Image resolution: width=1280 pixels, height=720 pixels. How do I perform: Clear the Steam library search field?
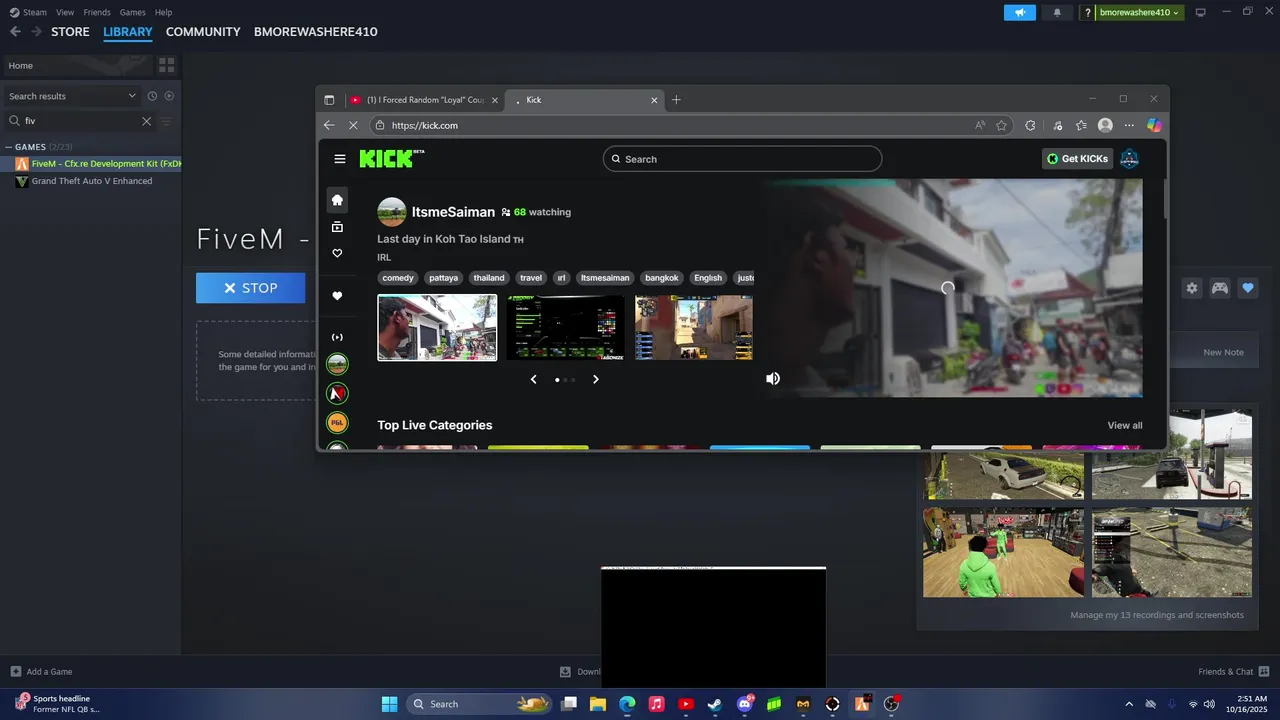tap(146, 121)
